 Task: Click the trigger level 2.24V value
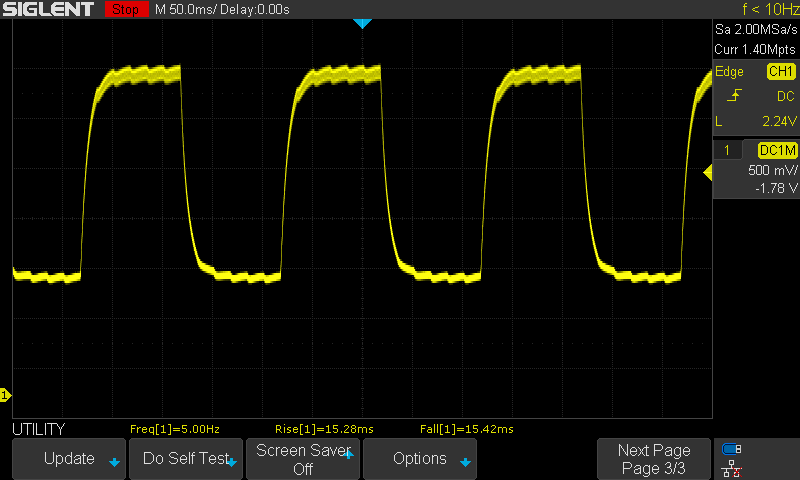[x=779, y=121]
